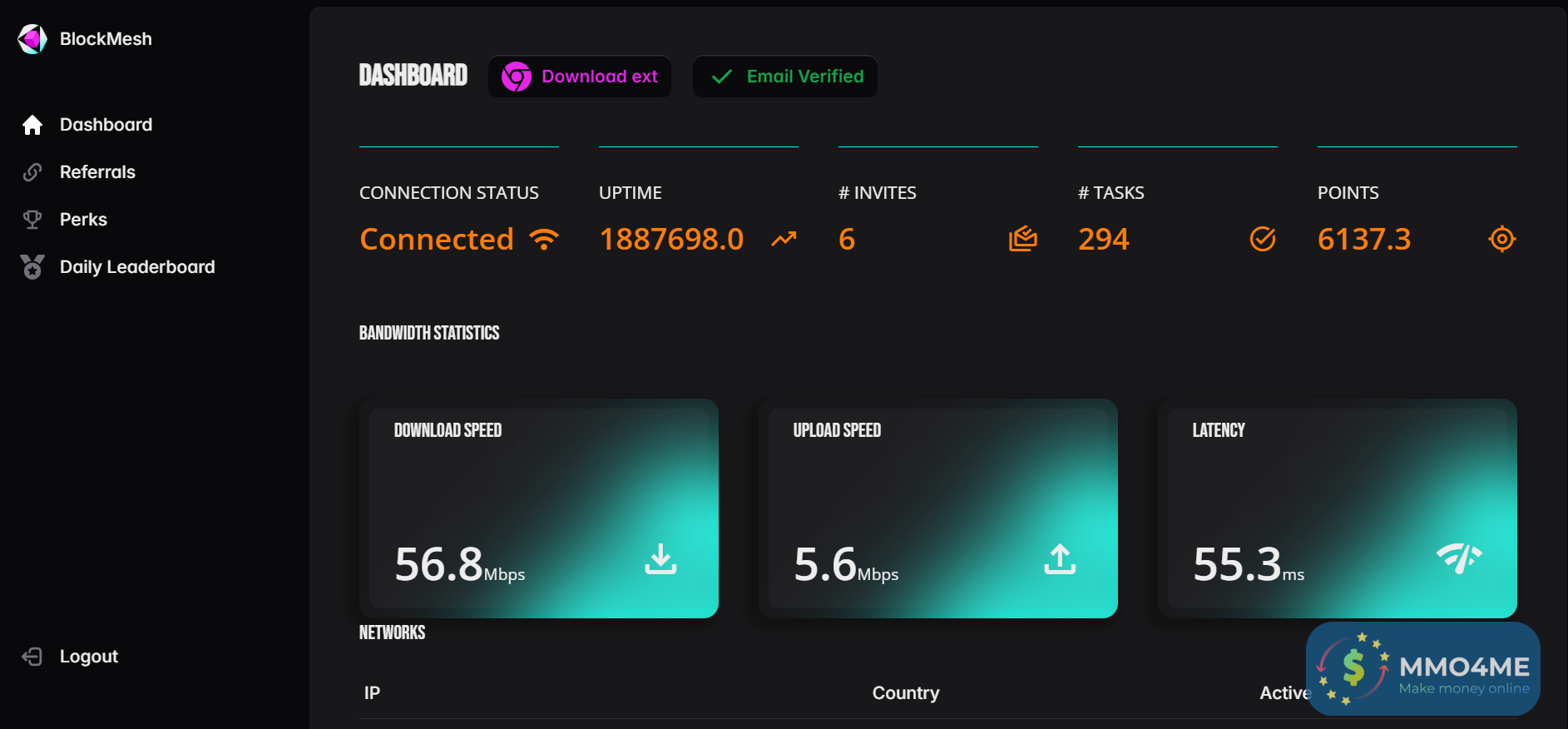Click the latency signal icon
This screenshot has width=1568, height=729.
pos(1459,558)
